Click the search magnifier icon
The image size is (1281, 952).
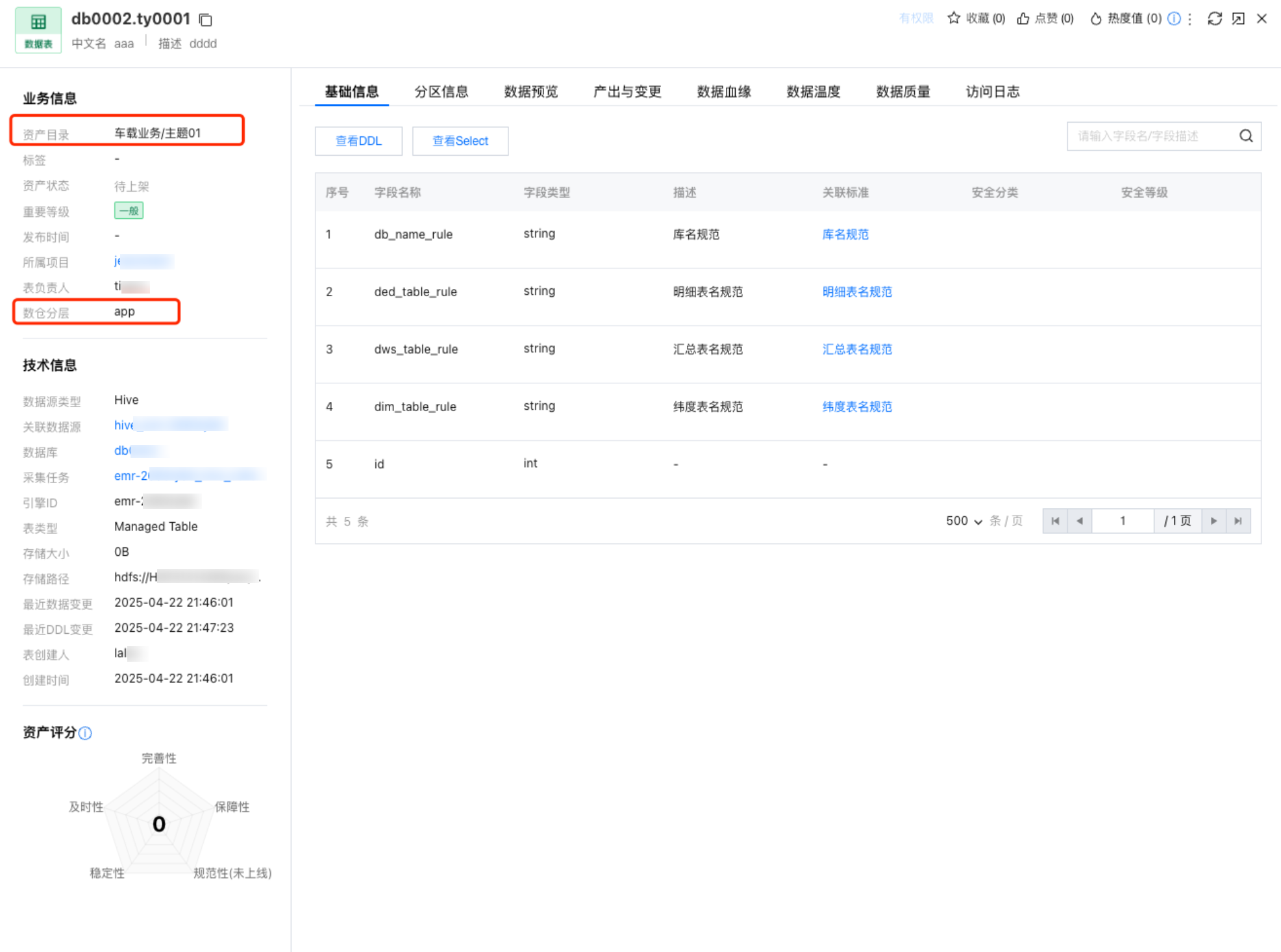tap(1246, 136)
